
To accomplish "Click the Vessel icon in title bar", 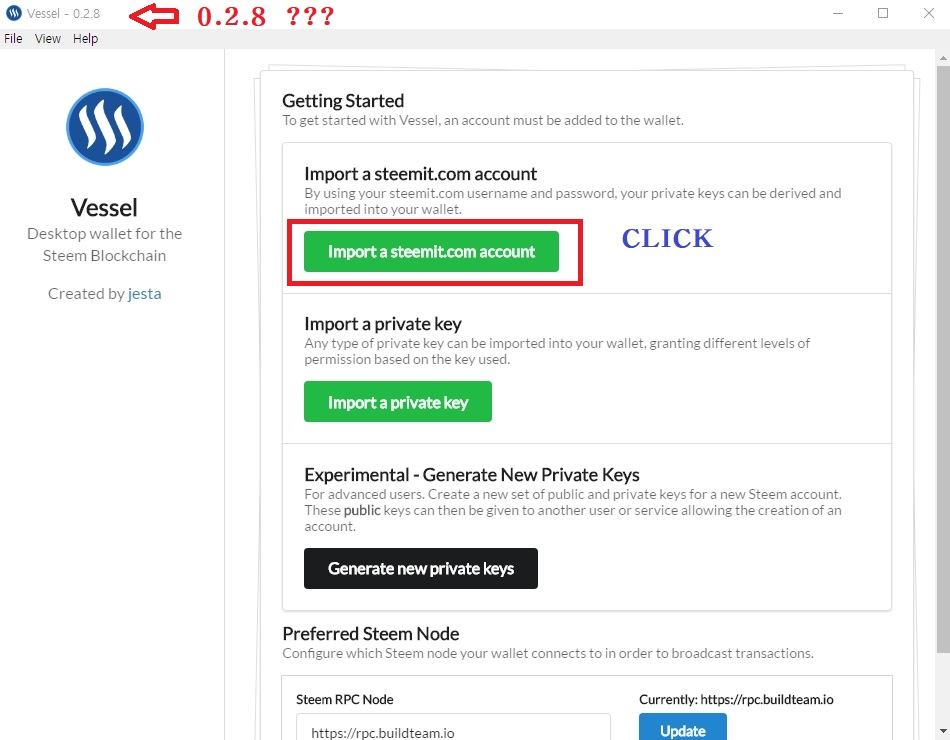I will click(13, 13).
